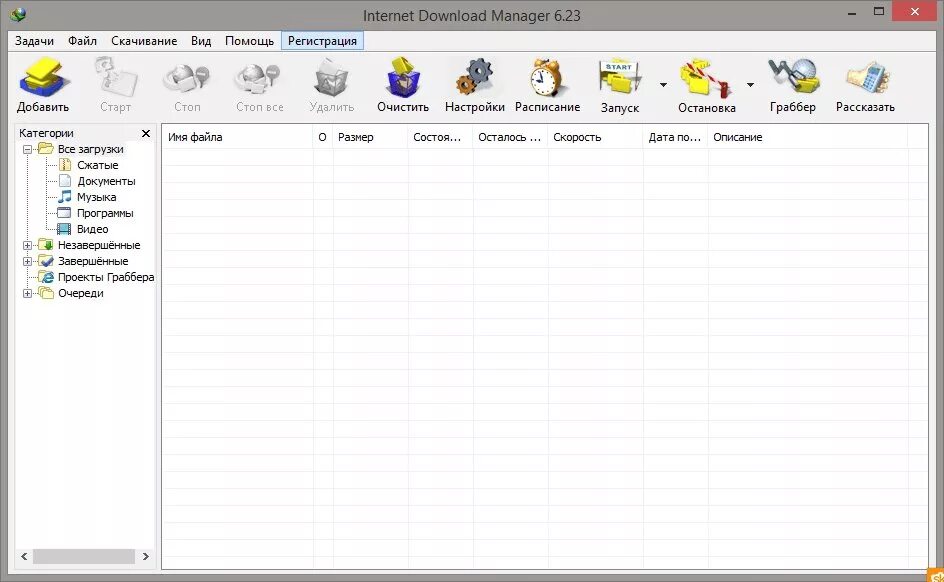Click the categories horizontal scrollbar thumb

[x=84, y=557]
